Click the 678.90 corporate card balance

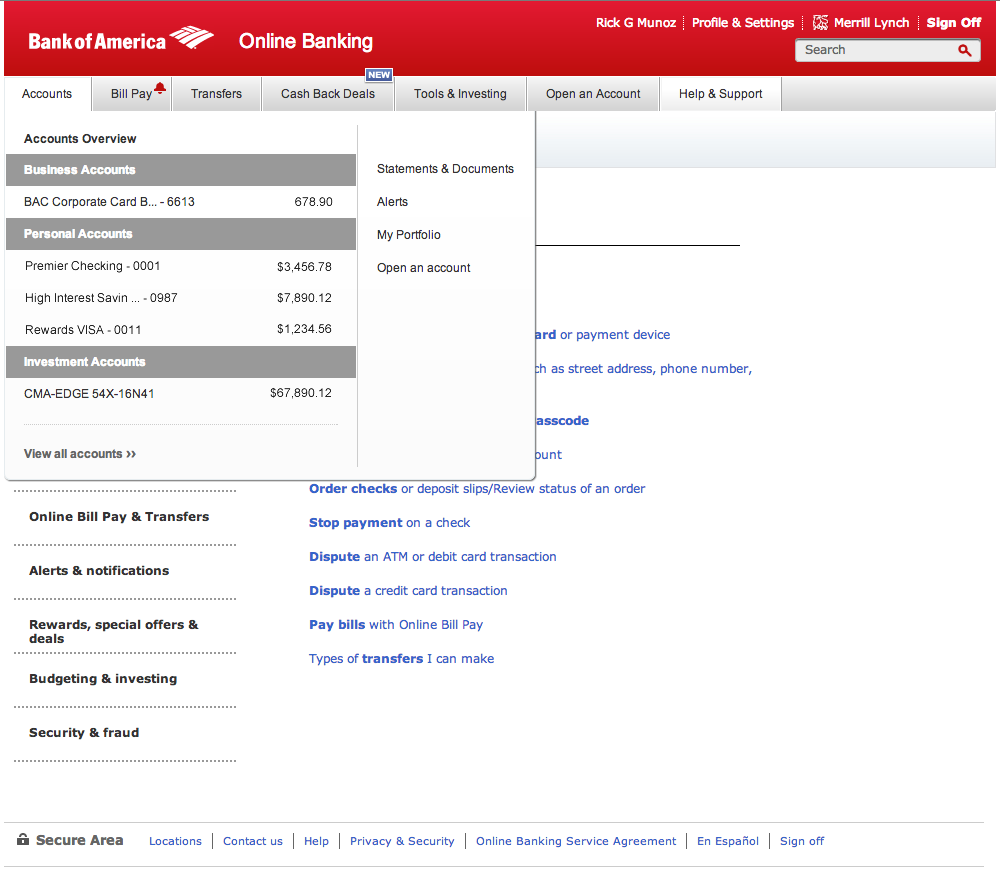[x=313, y=202]
